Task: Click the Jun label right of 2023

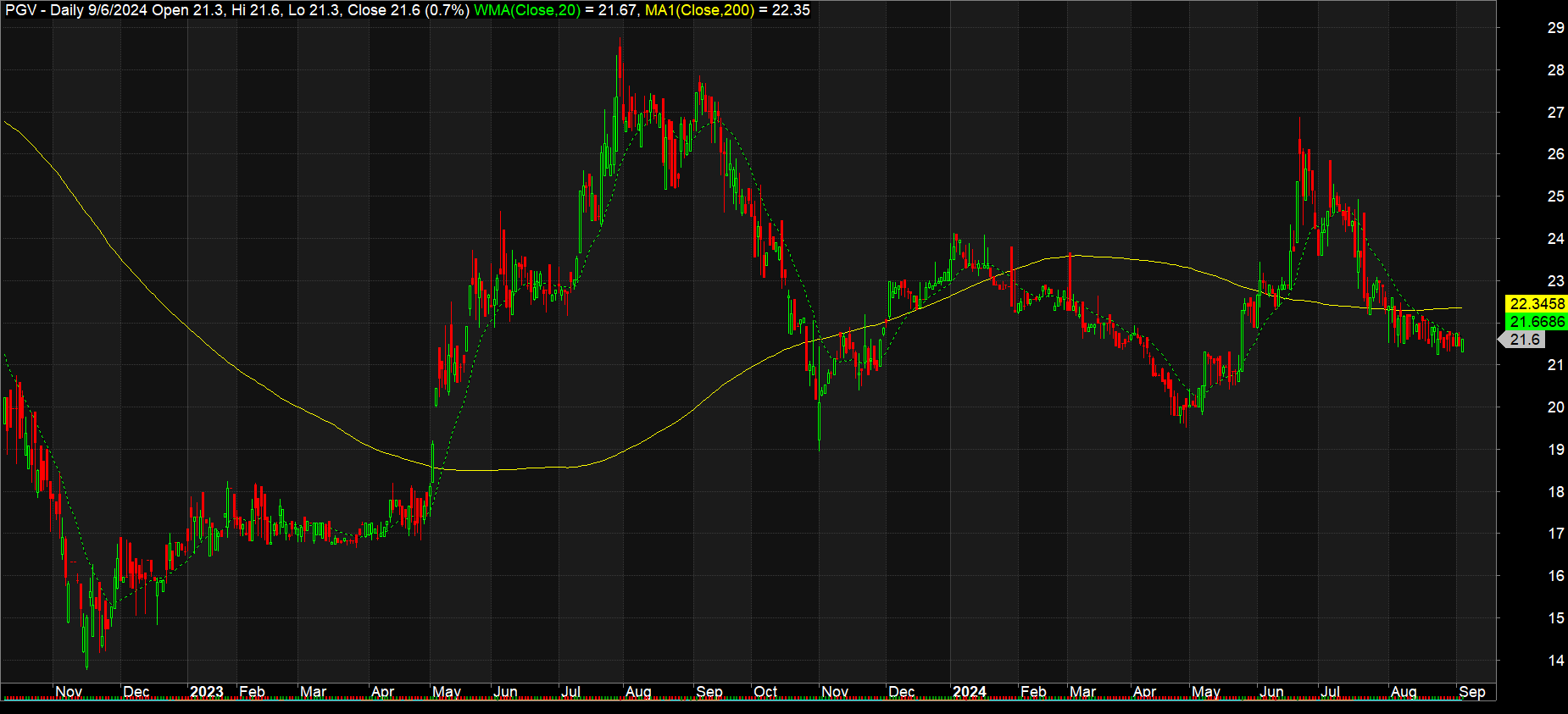Action: click(505, 691)
